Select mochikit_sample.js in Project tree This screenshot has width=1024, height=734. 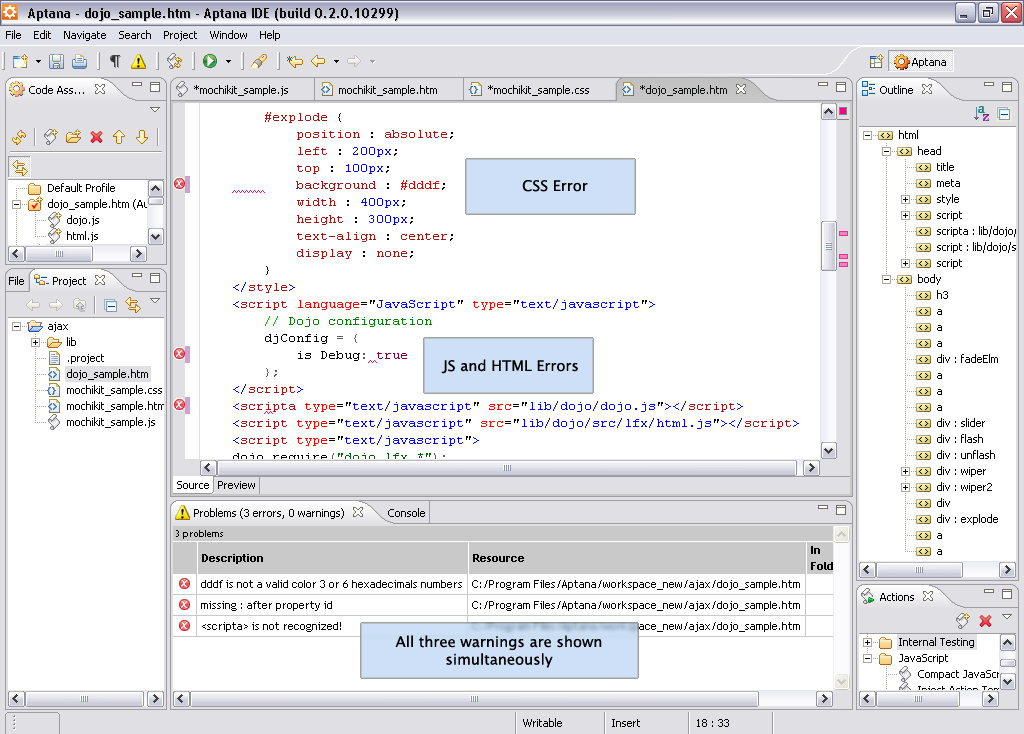[x=110, y=423]
